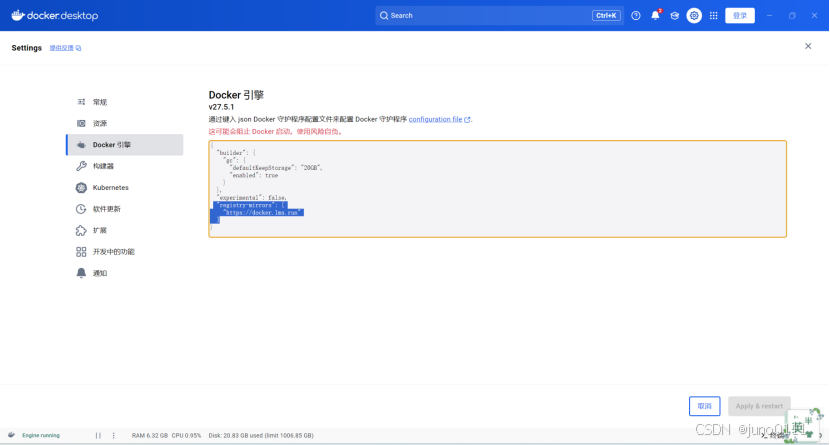
Task: Click the 常规 sliders icon in sidebar
Action: coord(81,102)
